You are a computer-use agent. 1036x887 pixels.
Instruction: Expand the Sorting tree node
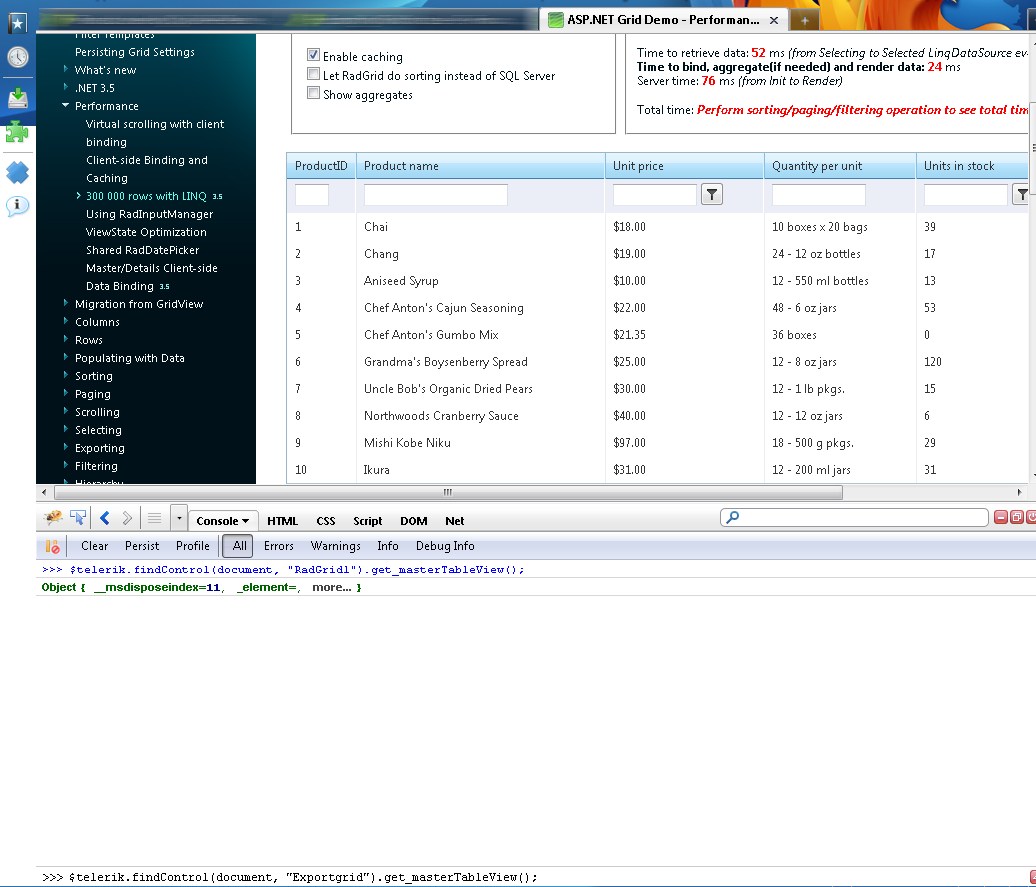[x=65, y=375]
